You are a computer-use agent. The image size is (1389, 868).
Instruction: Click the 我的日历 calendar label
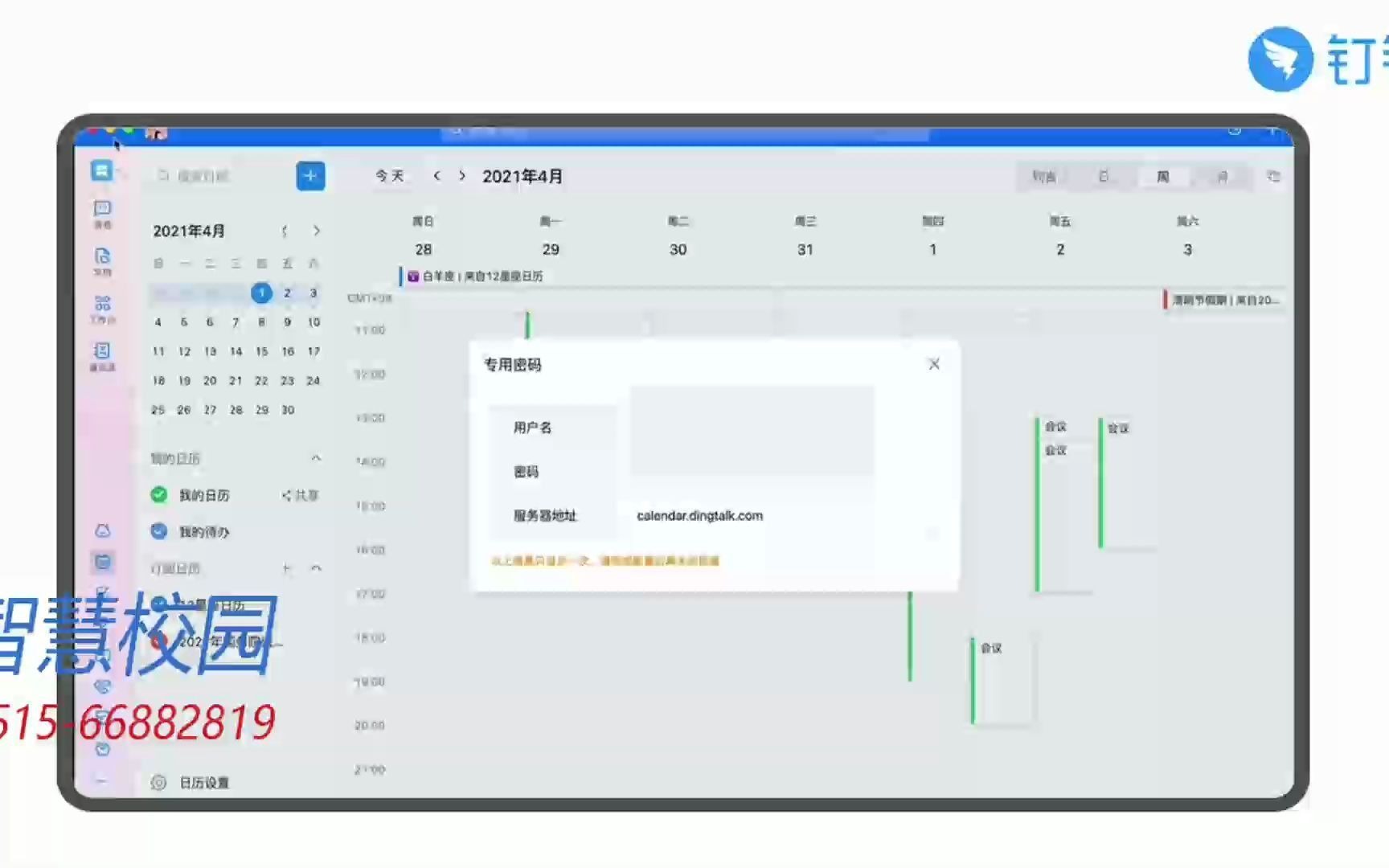tap(204, 496)
